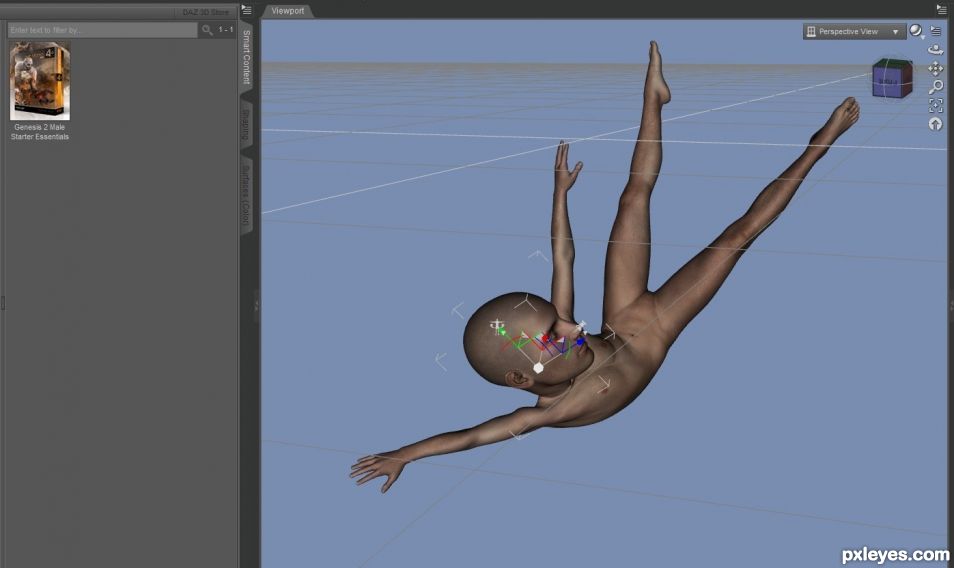Screen dimensions: 954x568
Task: Click the orbit camera control icon
Action: [x=935, y=50]
